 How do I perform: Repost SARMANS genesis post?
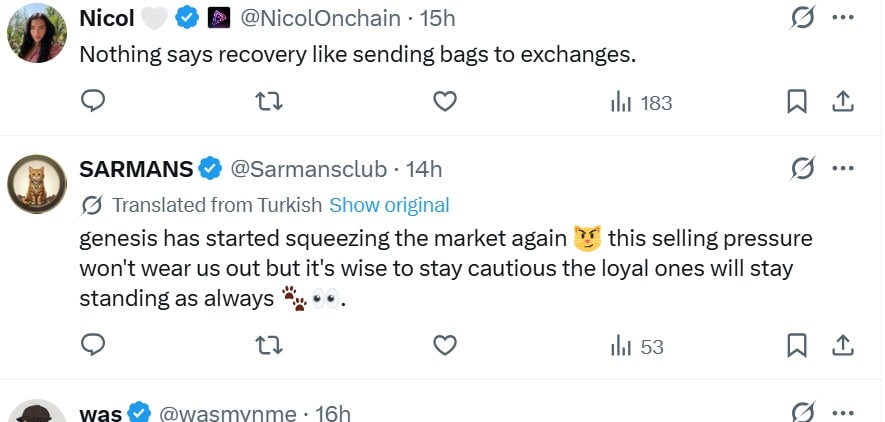269,346
